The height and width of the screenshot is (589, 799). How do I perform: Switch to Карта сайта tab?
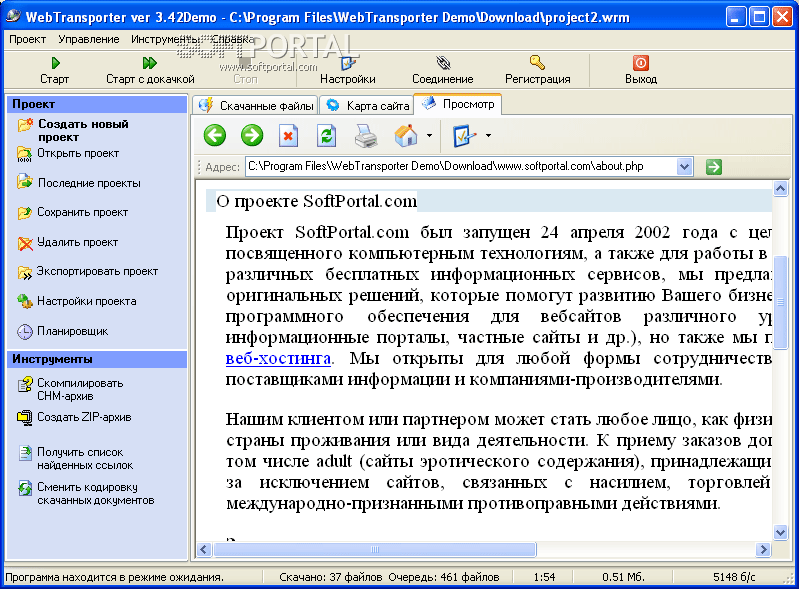tap(368, 105)
